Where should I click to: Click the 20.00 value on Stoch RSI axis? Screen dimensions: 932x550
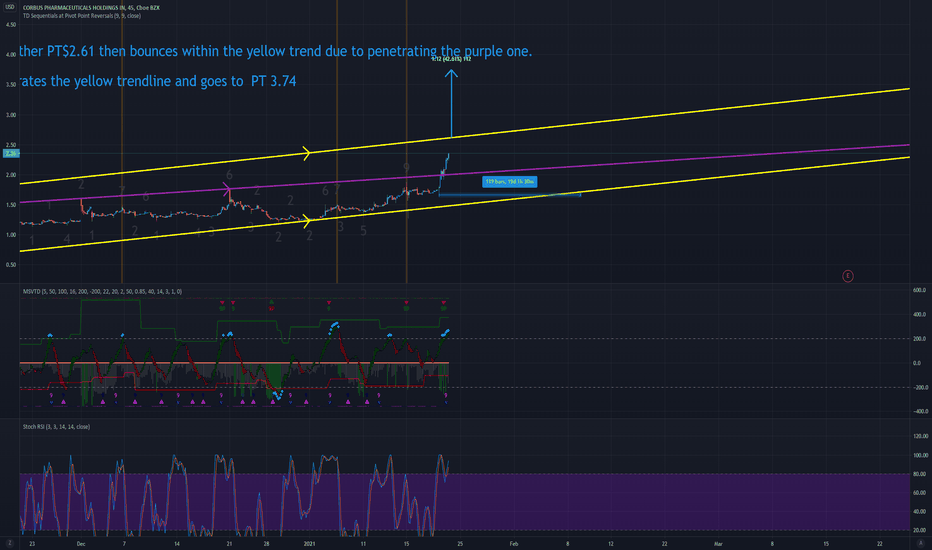[x=920, y=530]
